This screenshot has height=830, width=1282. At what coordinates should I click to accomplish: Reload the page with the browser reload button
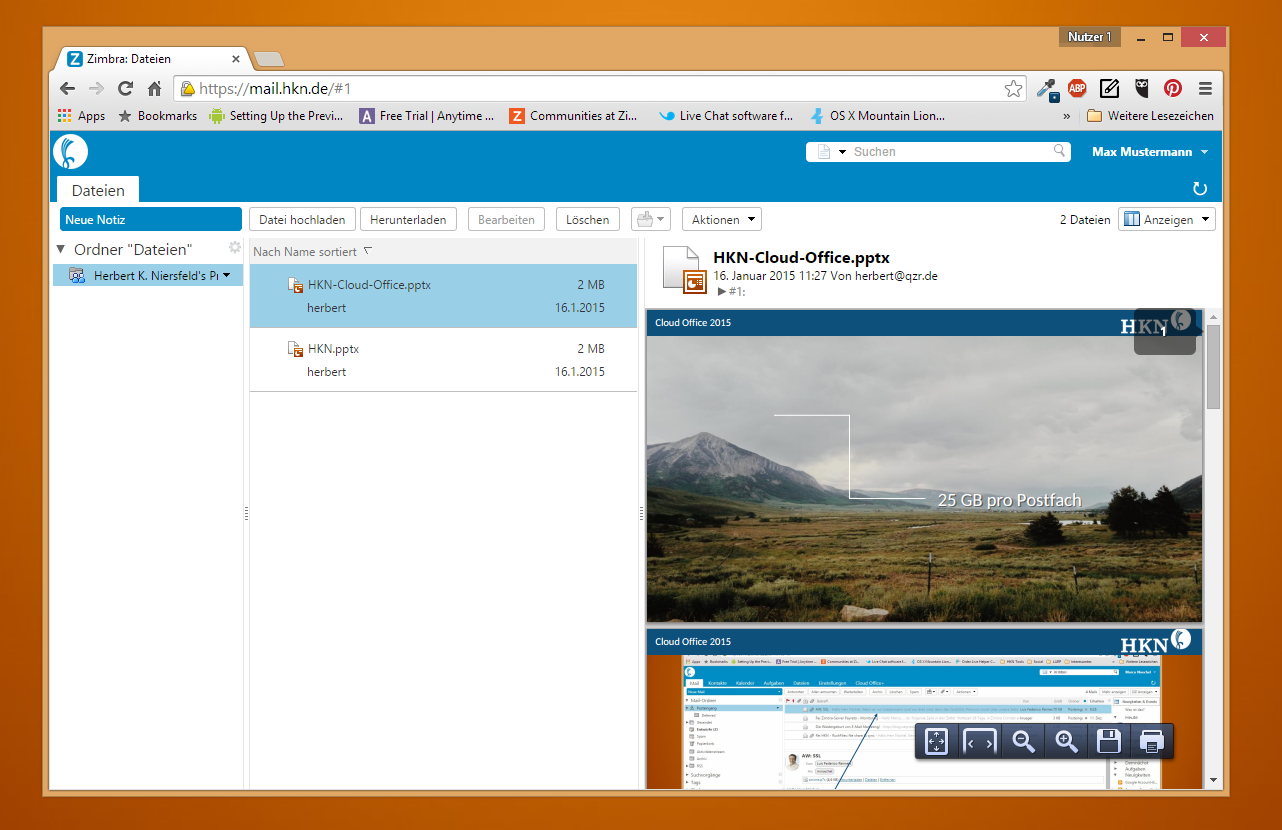coord(125,88)
